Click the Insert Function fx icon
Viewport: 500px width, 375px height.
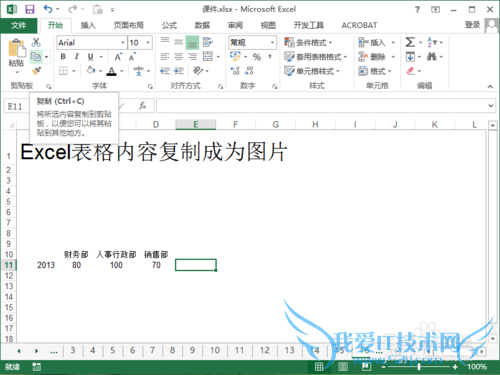[143, 106]
